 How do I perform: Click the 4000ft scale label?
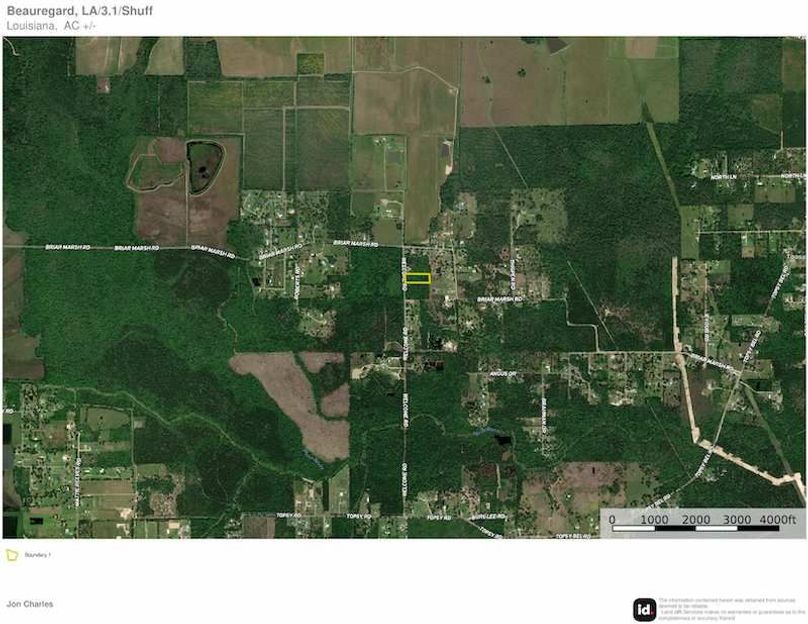(x=779, y=520)
